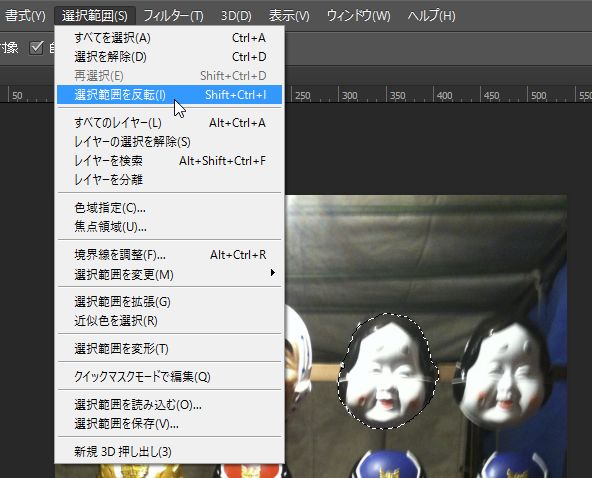Image resolution: width=592 pixels, height=478 pixels.
Task: Click 選択範囲を反転(I) menu entry
Action: [170, 94]
